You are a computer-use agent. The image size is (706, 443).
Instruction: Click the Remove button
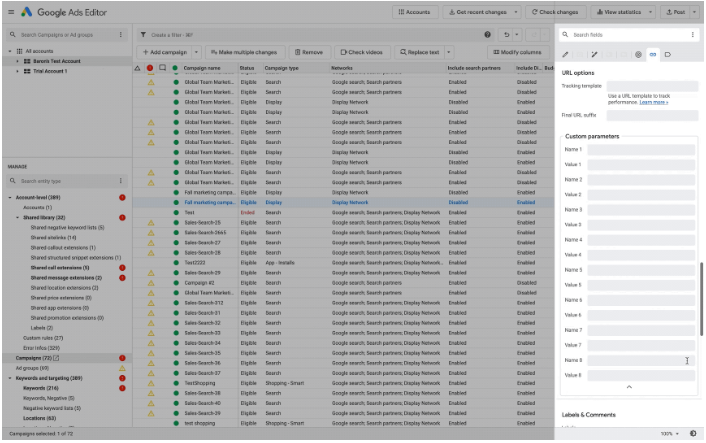309,52
